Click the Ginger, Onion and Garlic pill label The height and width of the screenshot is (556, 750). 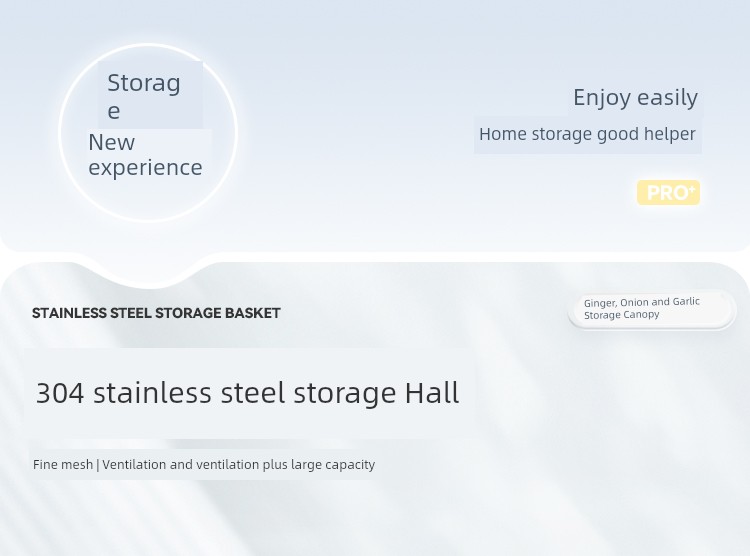(651, 309)
